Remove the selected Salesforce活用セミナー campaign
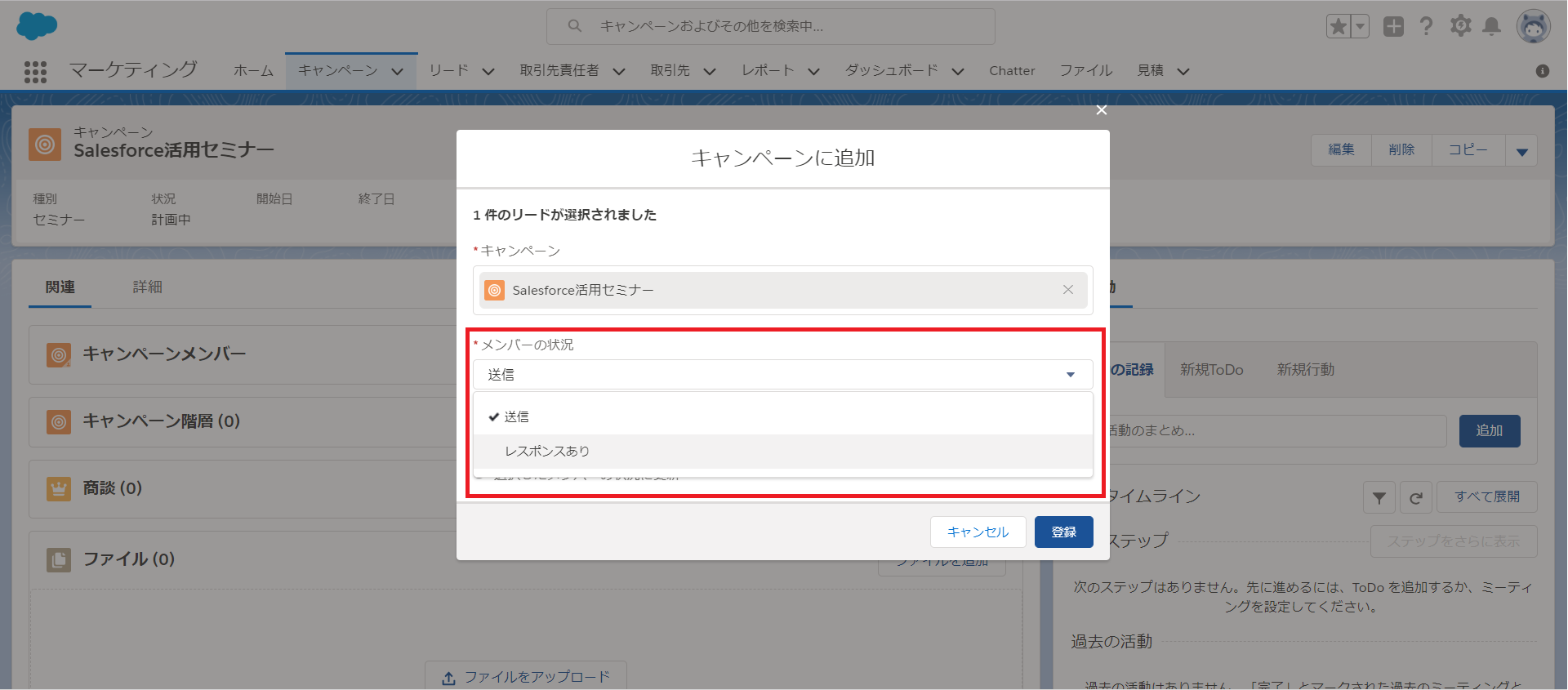Screen dimensions: 1568x690 1067,290
